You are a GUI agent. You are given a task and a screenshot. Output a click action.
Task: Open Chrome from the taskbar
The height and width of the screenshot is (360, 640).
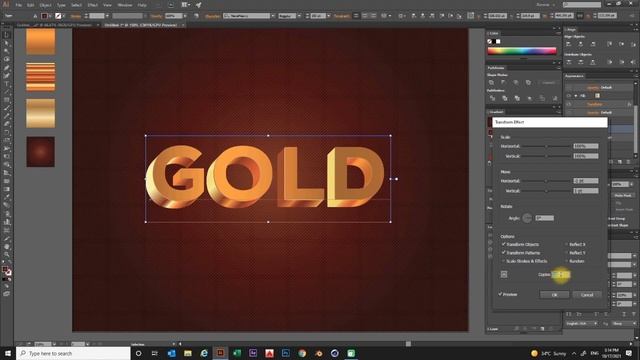pyautogui.click(x=302, y=353)
